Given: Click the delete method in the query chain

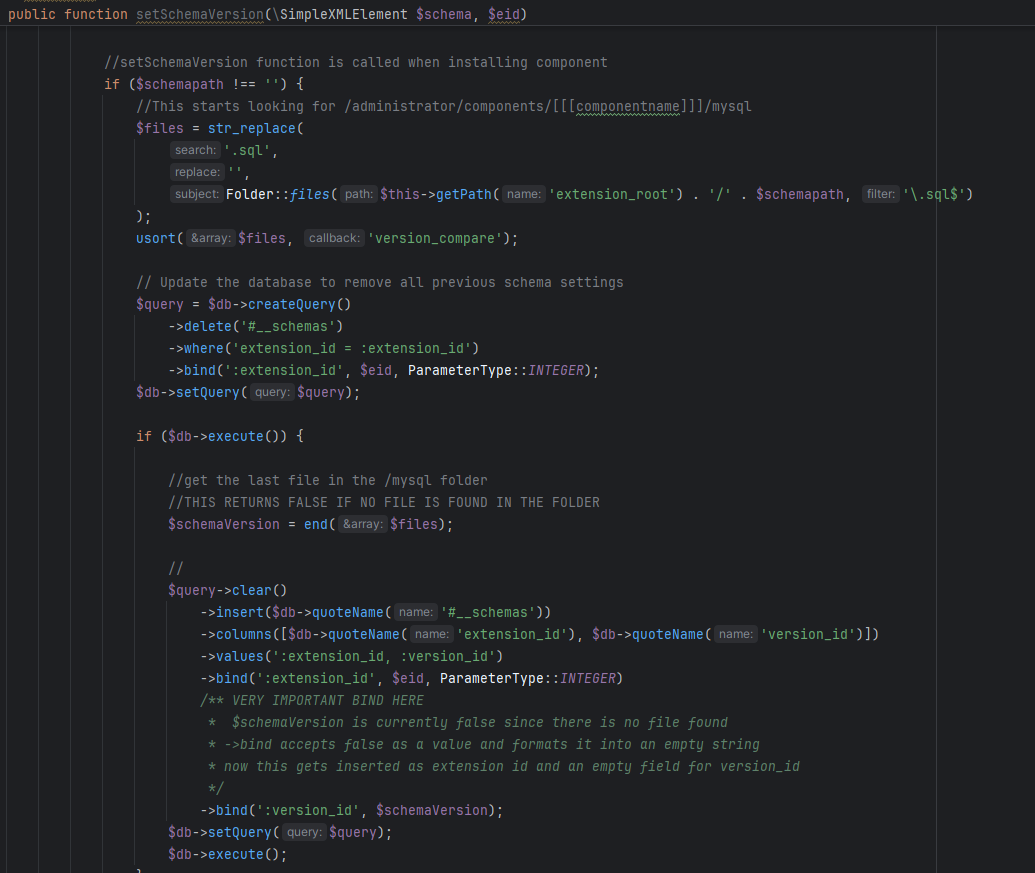Looking at the screenshot, I should click(208, 327).
